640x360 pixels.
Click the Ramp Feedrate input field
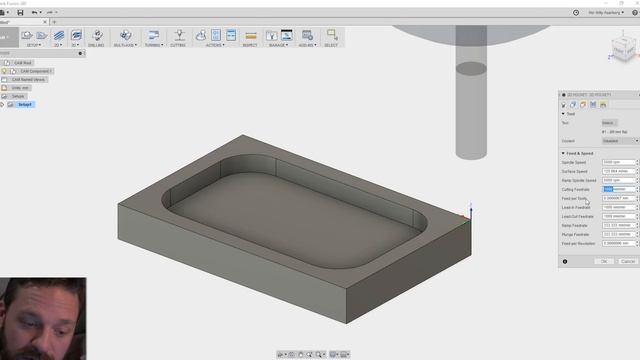click(x=619, y=225)
